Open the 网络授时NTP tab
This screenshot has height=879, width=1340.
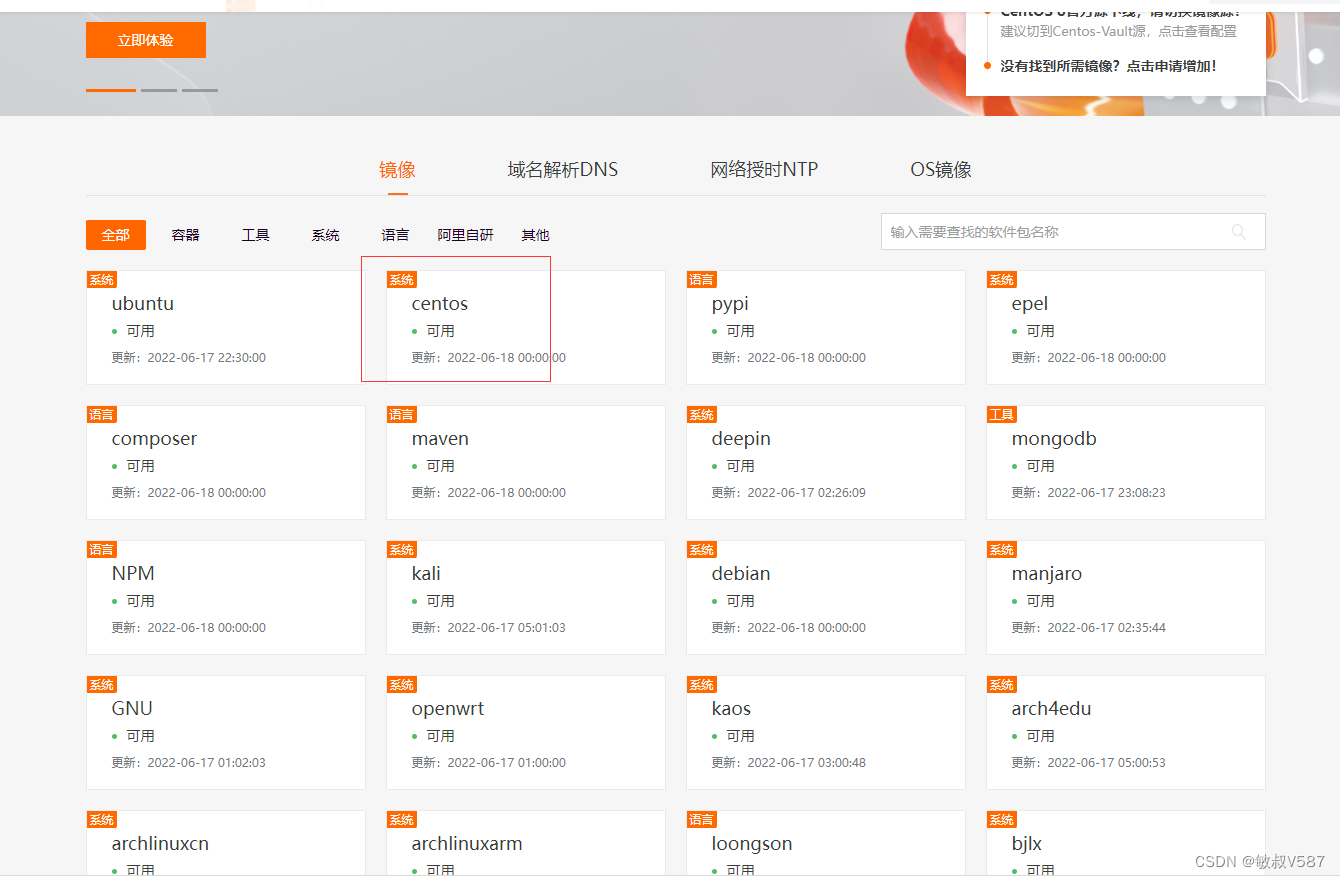[764, 170]
